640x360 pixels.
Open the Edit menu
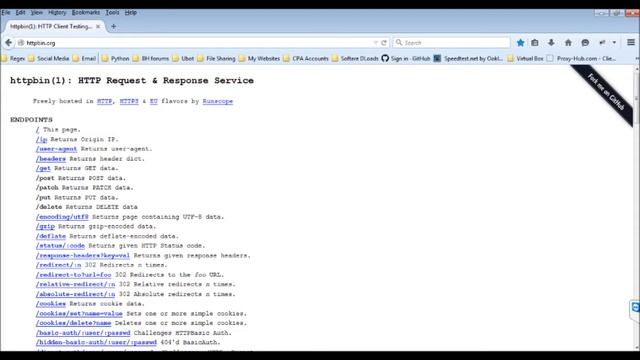(20, 13)
